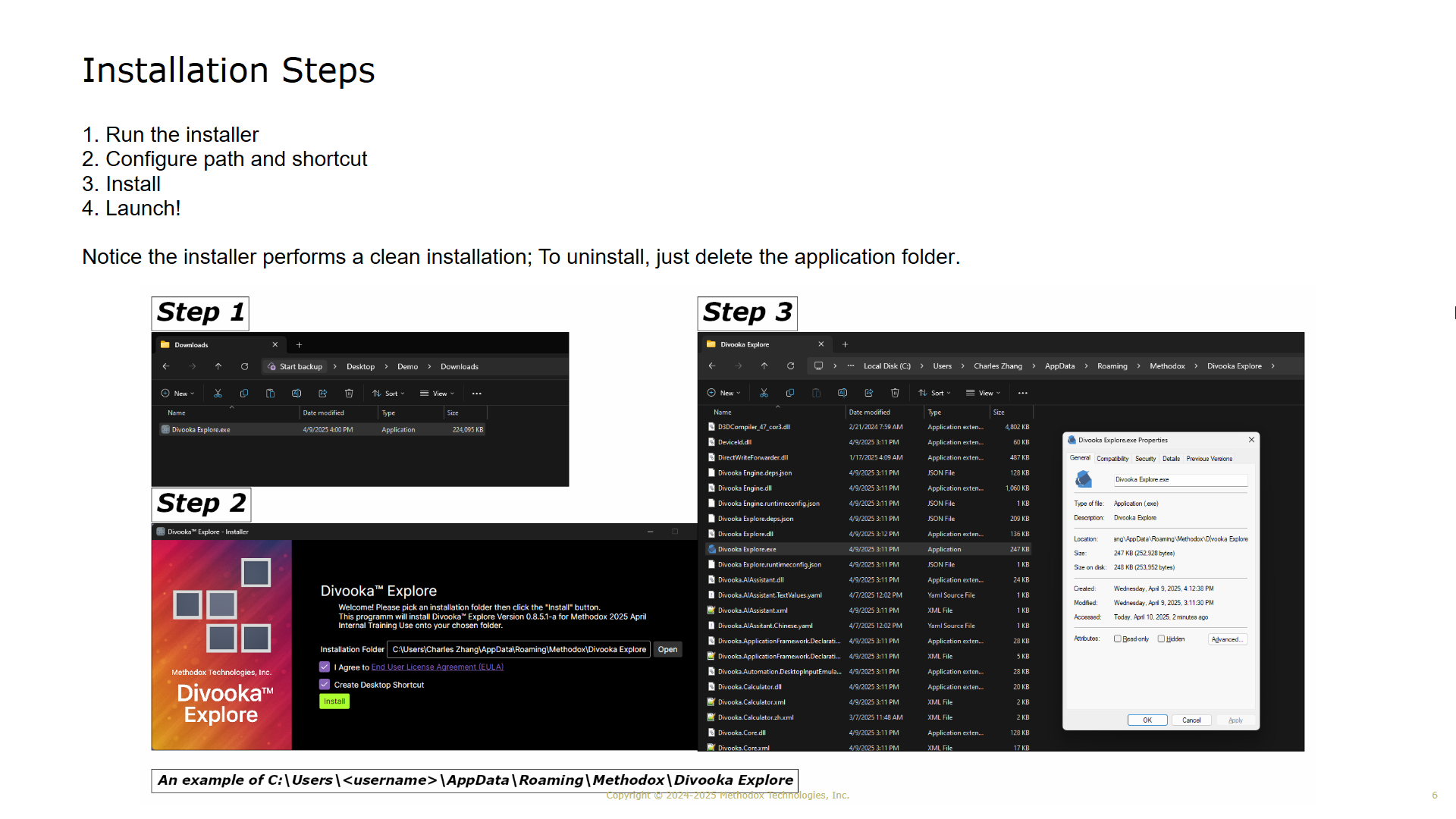Image resolution: width=1456 pixels, height=819 pixels.
Task: Select Divooka.AIAssistant.xml file row
Action: coord(868,610)
